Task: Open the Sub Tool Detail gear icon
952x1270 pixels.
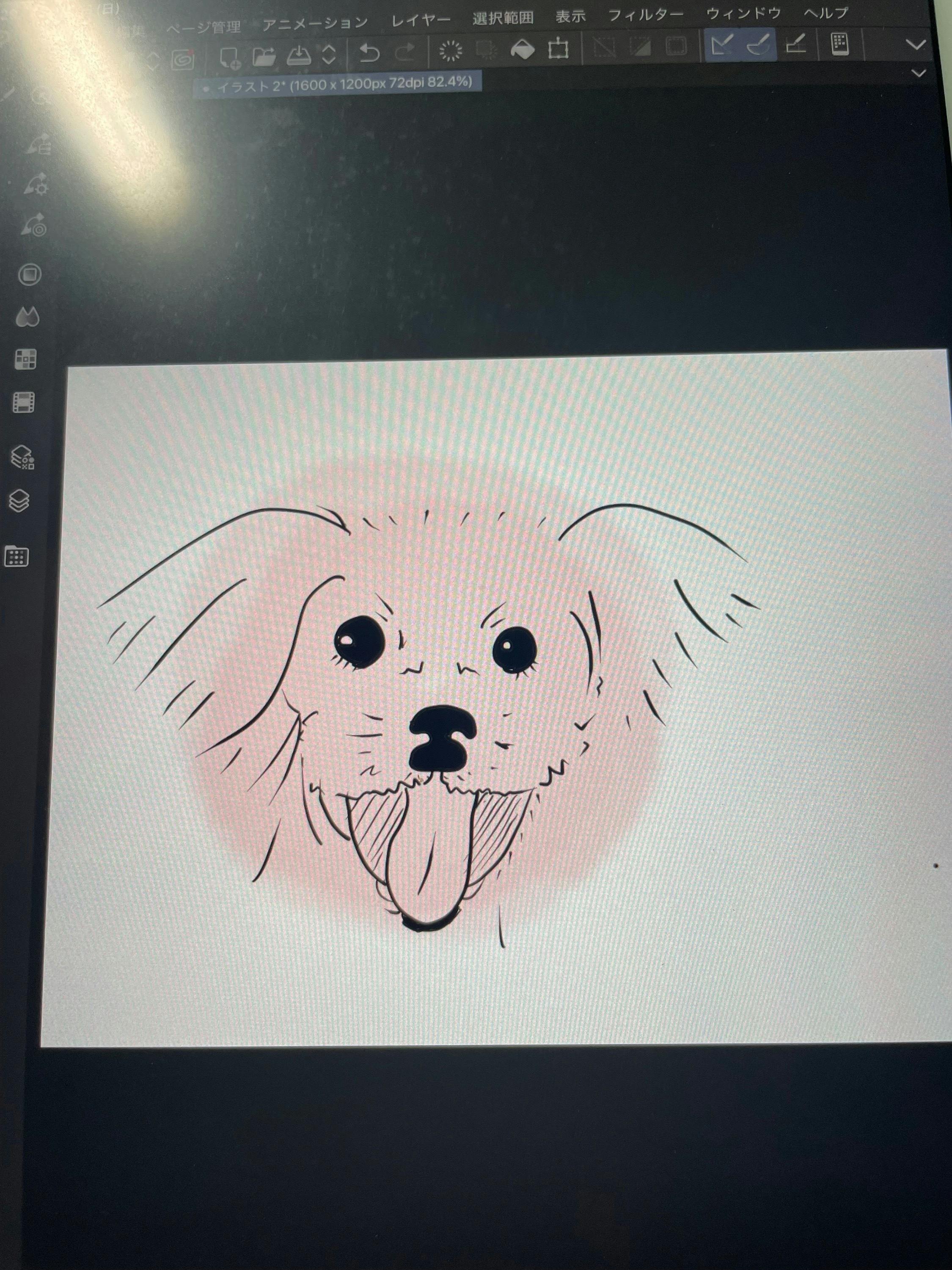Action: coord(36,184)
